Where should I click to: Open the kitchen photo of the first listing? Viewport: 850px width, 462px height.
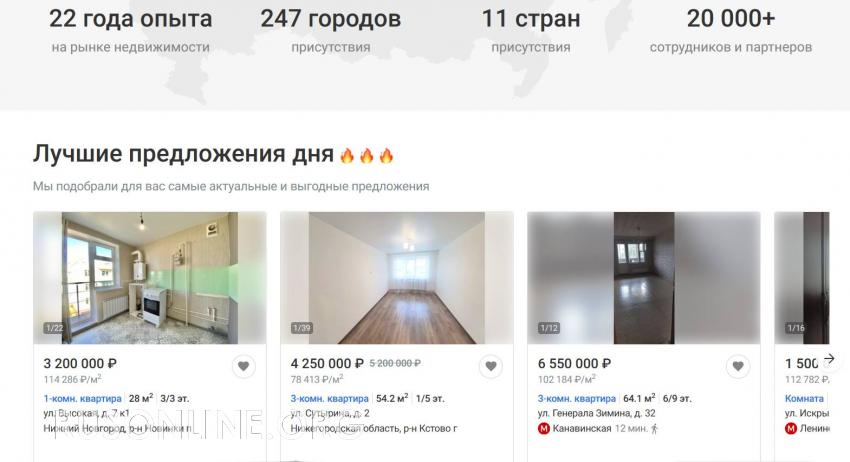click(150, 278)
